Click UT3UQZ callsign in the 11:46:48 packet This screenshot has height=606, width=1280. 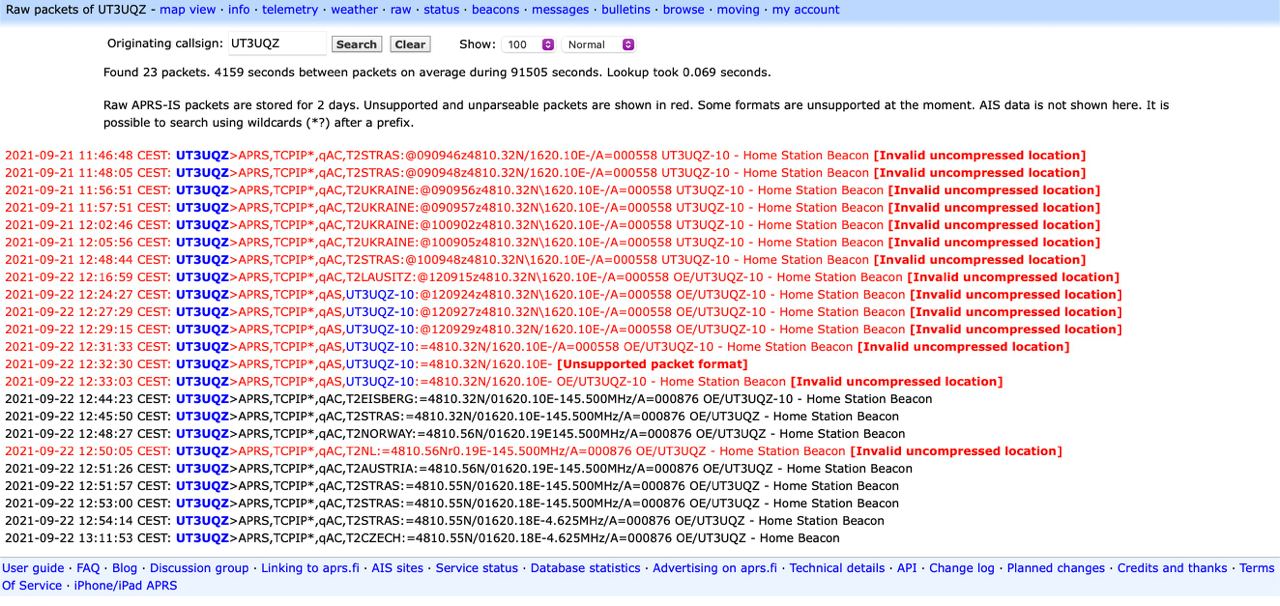[x=202, y=156]
